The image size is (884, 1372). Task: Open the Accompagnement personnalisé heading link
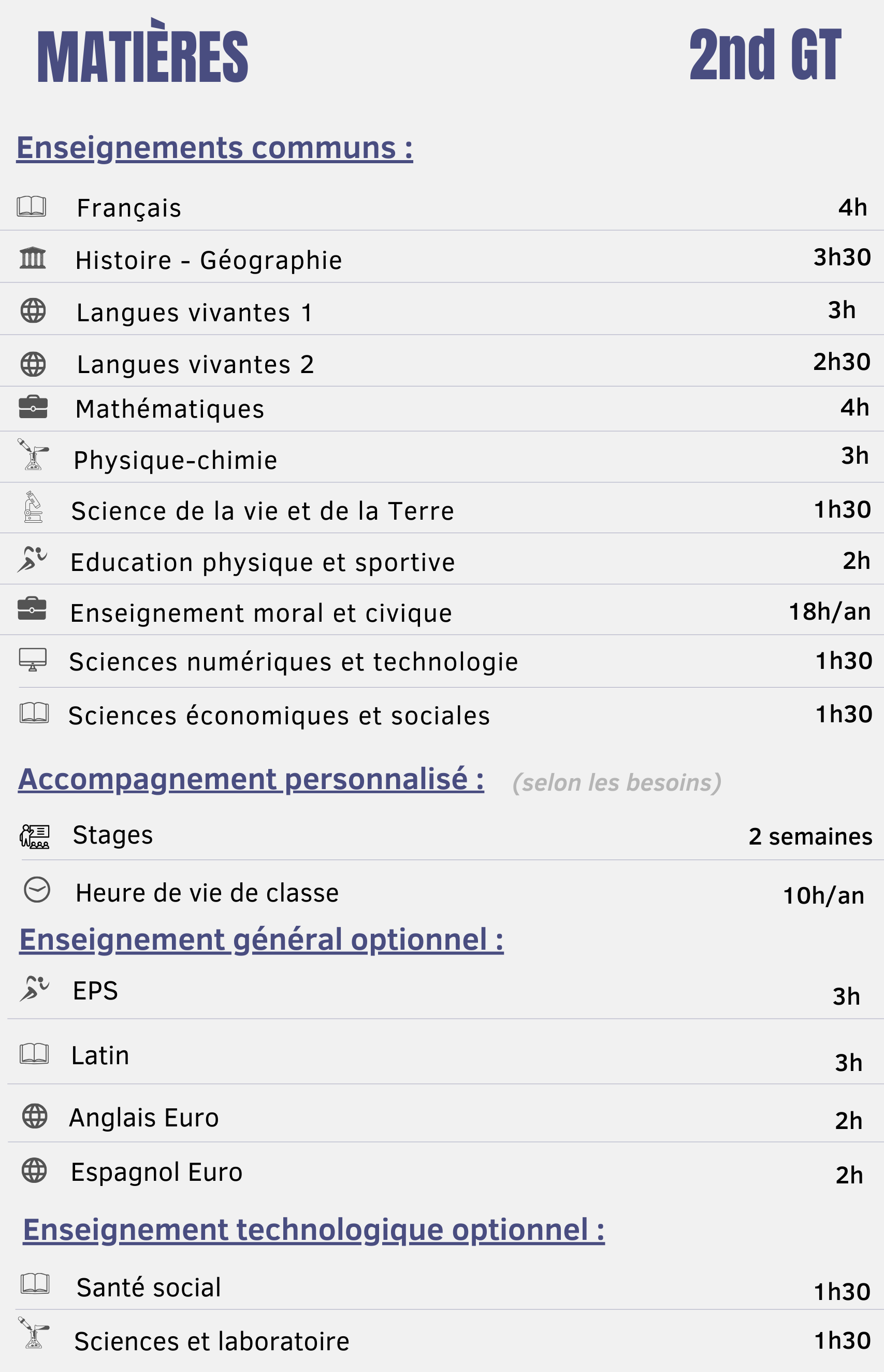[x=251, y=779]
